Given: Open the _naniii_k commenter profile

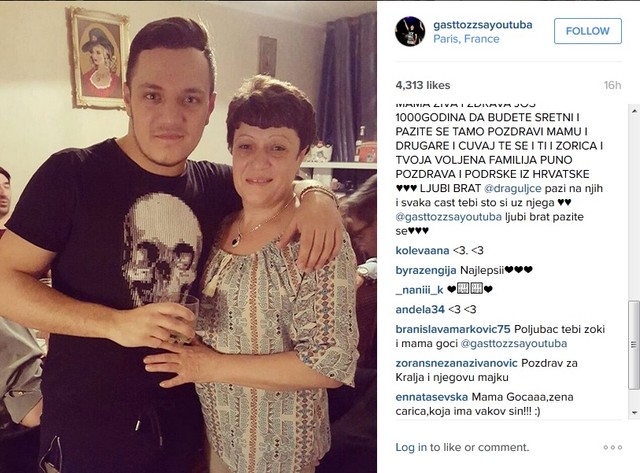Looking at the screenshot, I should click(x=419, y=290).
